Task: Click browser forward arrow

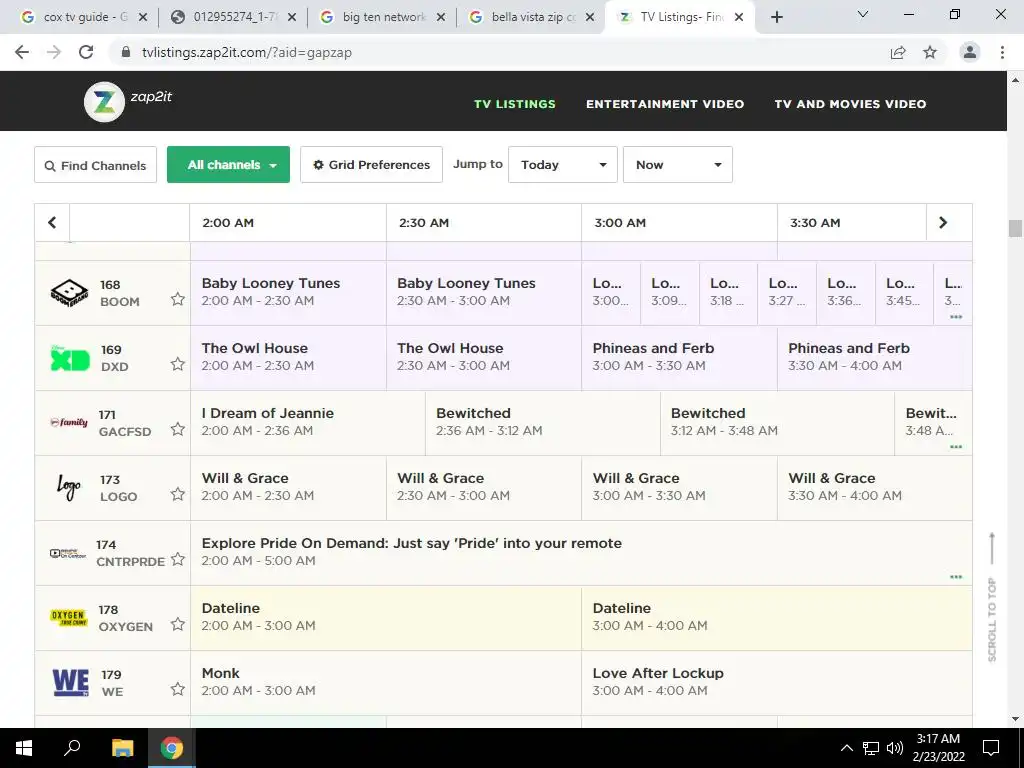Action: pyautogui.click(x=54, y=52)
